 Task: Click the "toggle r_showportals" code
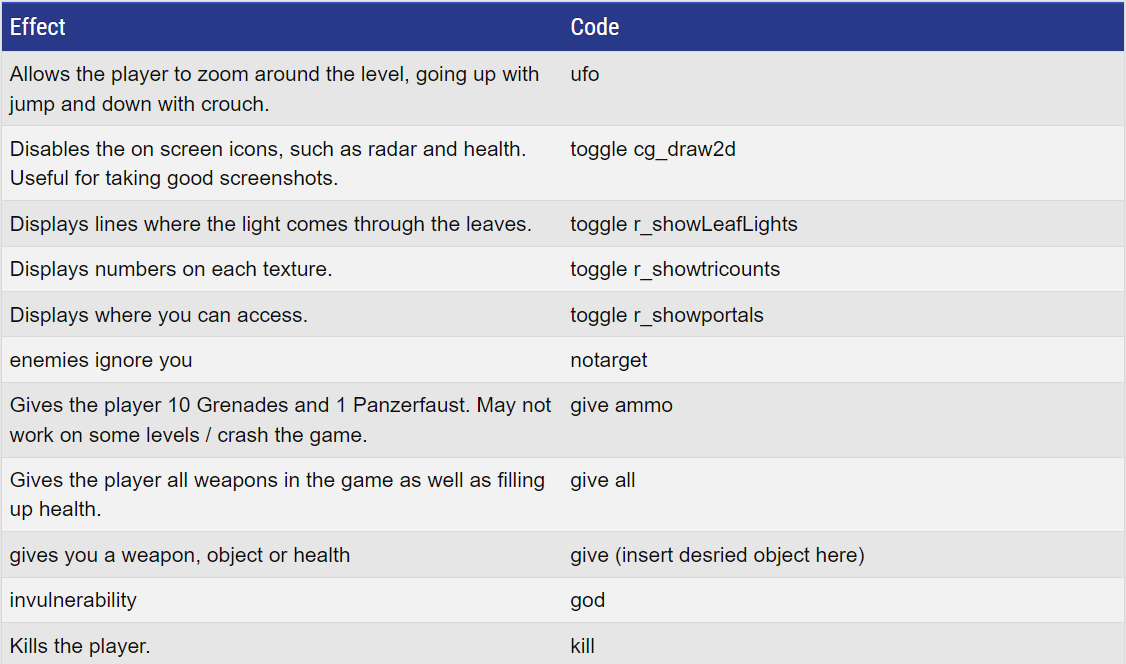click(667, 315)
